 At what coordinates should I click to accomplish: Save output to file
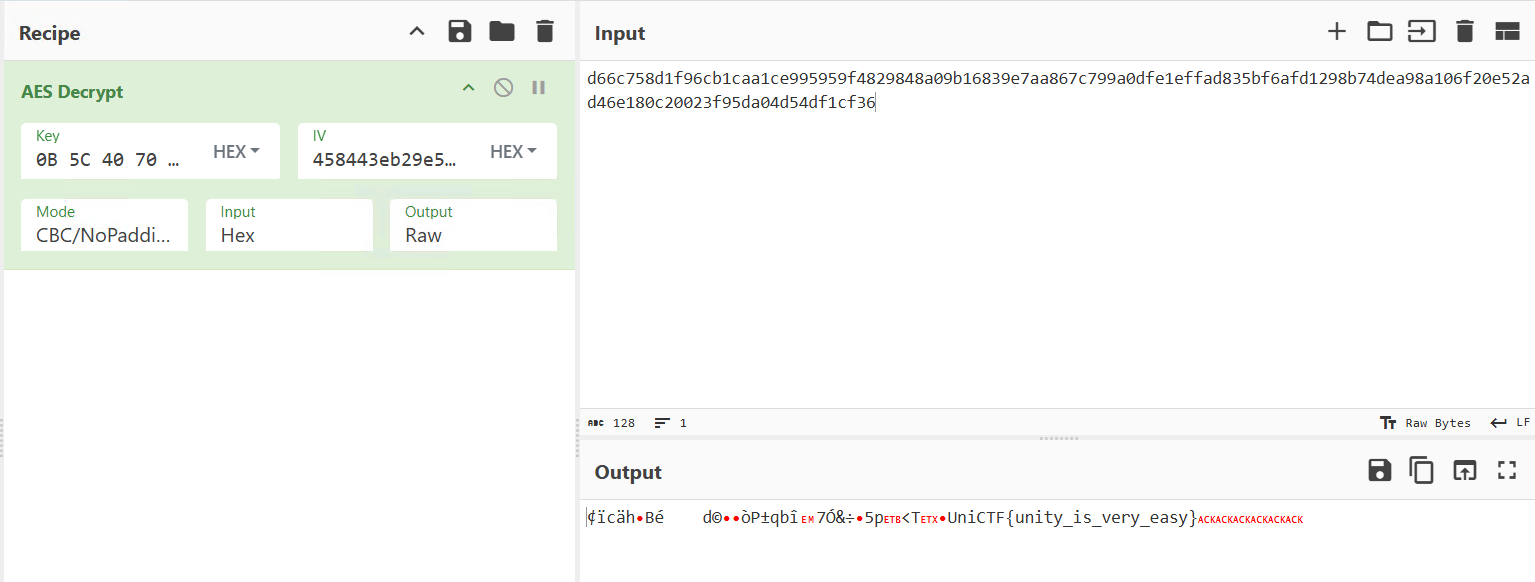pos(1379,471)
